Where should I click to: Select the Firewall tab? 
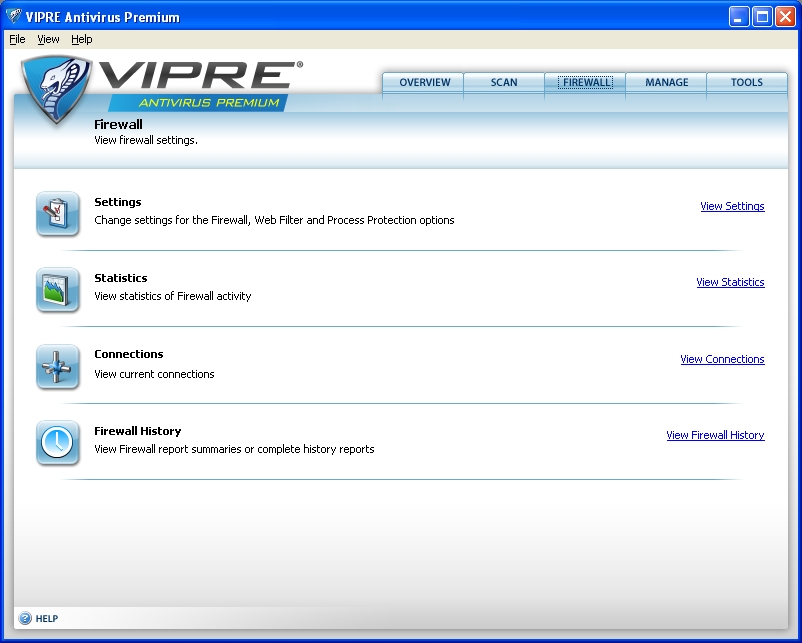click(x=585, y=82)
